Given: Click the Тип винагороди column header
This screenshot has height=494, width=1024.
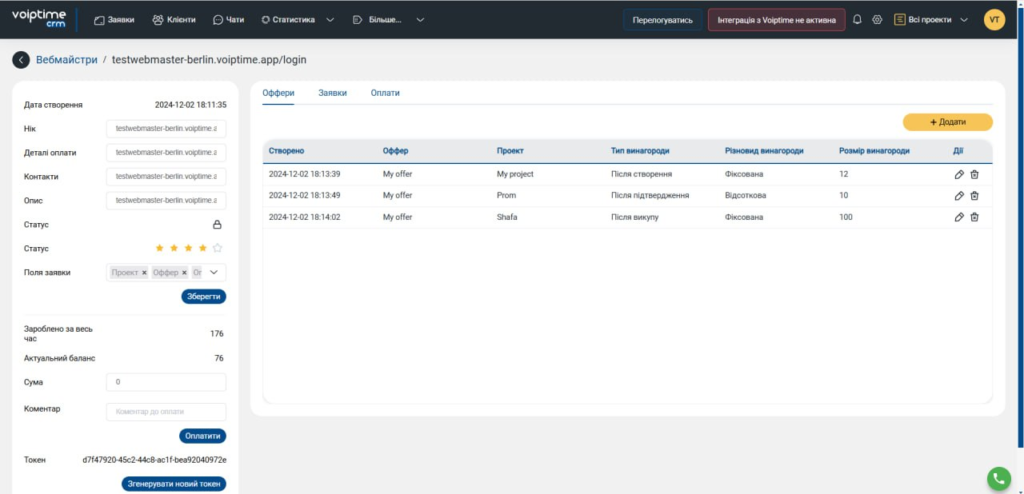Looking at the screenshot, I should coord(640,151).
